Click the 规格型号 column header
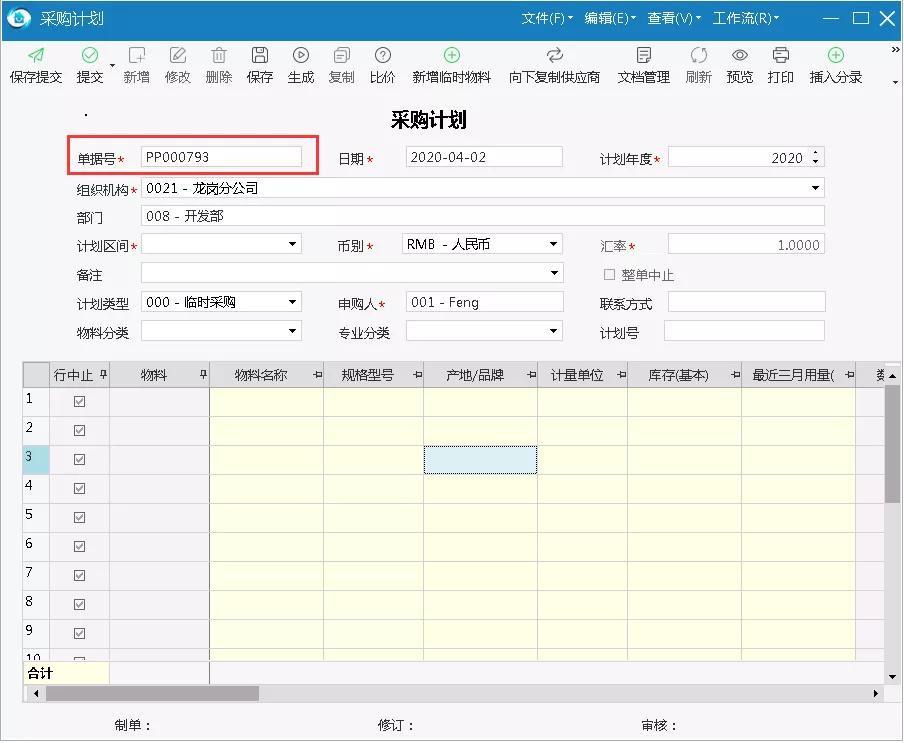 coord(374,375)
